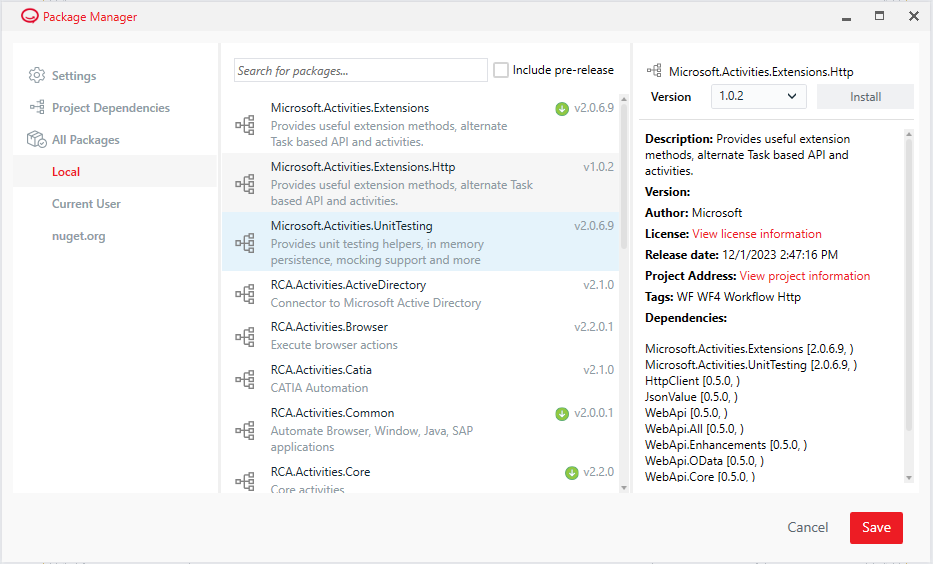Select RCA.Activities.Core package title
The height and width of the screenshot is (564, 933).
click(x=320, y=472)
